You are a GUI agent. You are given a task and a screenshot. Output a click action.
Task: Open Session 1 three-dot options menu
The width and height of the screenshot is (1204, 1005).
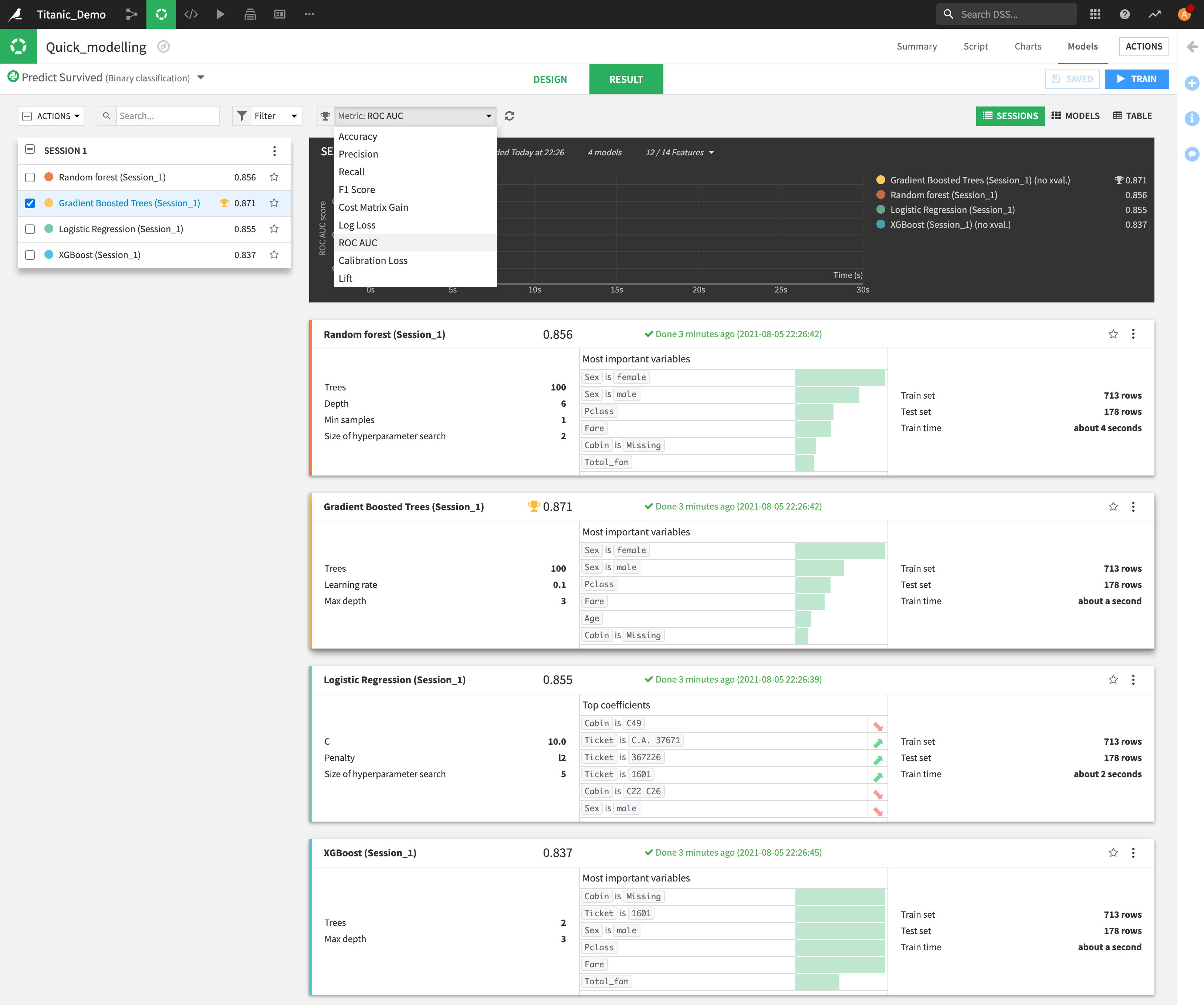pos(274,151)
